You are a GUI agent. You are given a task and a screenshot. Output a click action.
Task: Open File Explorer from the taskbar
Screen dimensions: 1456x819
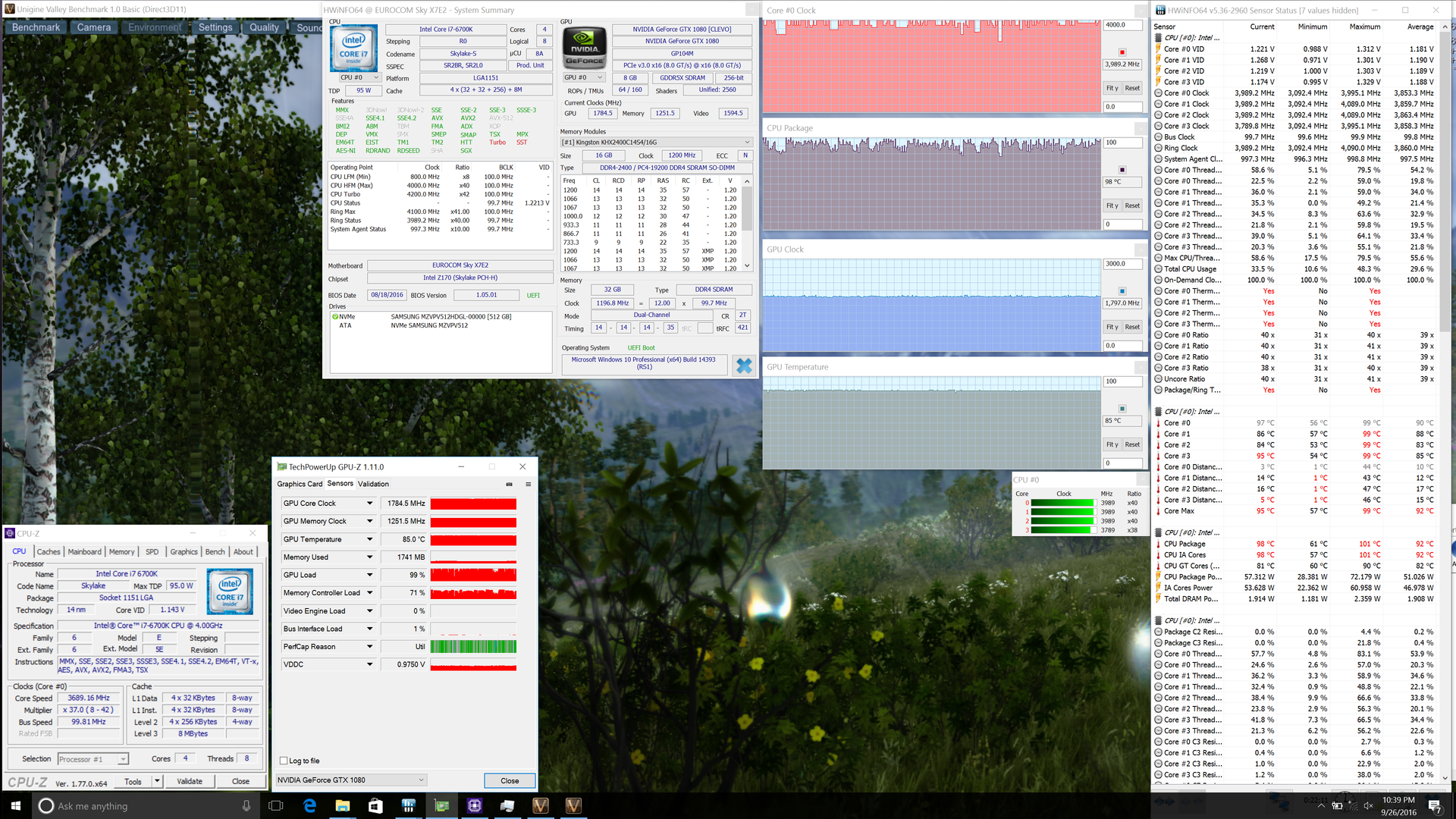click(342, 805)
